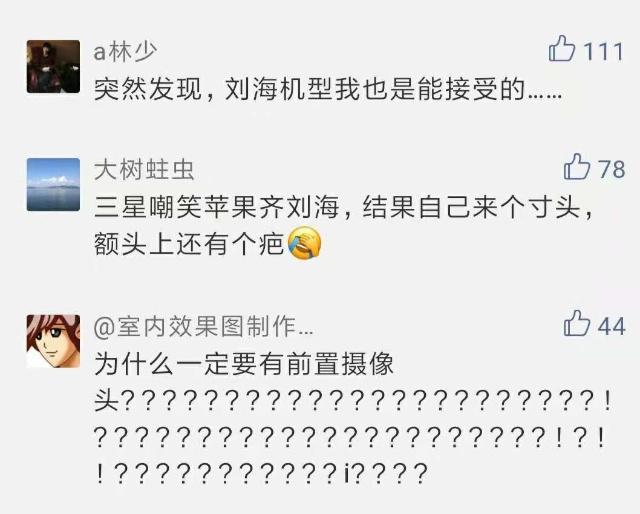Open the @室内效果图制作... username
The width and height of the screenshot is (640, 514).
click(x=204, y=327)
